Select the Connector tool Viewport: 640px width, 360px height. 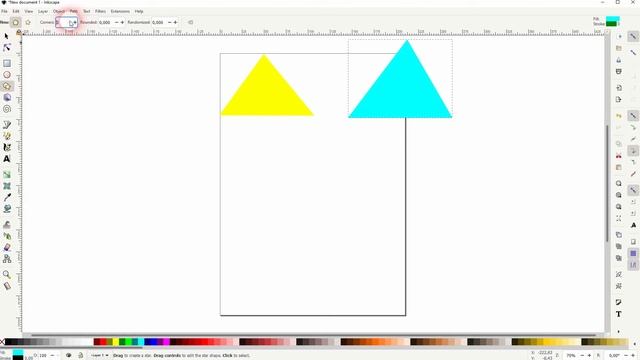7,259
